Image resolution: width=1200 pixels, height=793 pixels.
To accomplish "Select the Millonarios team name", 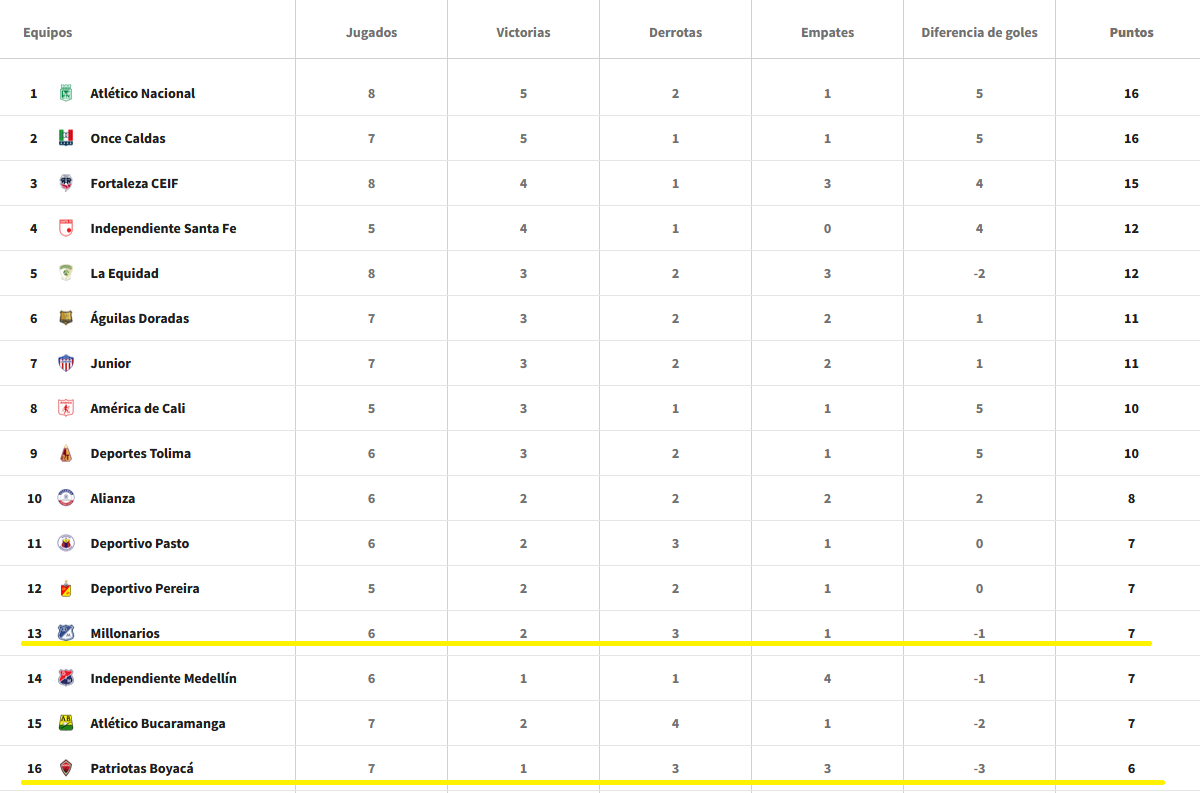I will [125, 633].
